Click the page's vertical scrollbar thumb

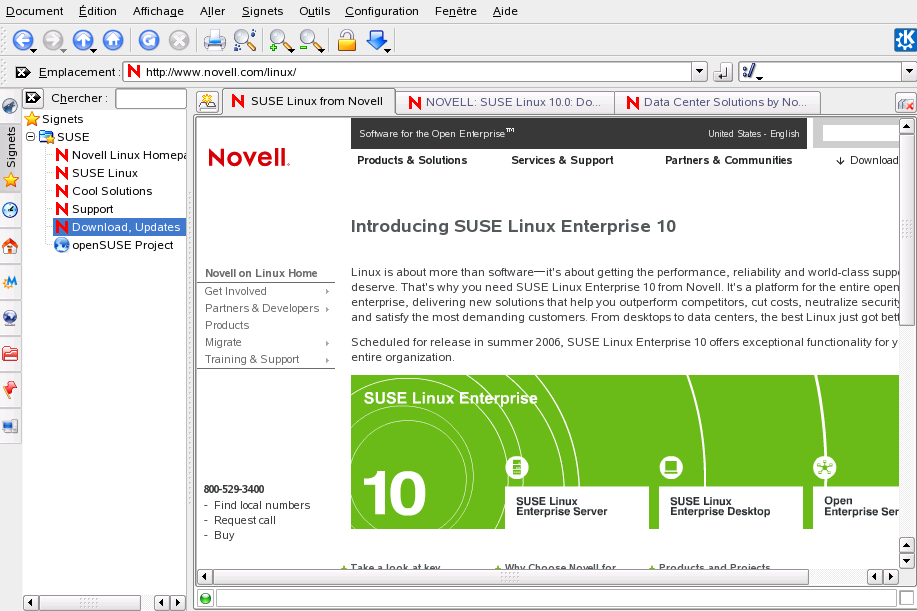(x=906, y=230)
